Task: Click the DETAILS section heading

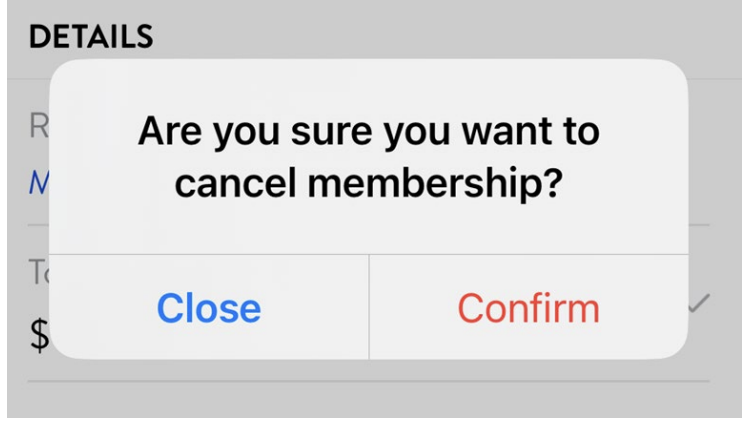Action: click(x=91, y=38)
